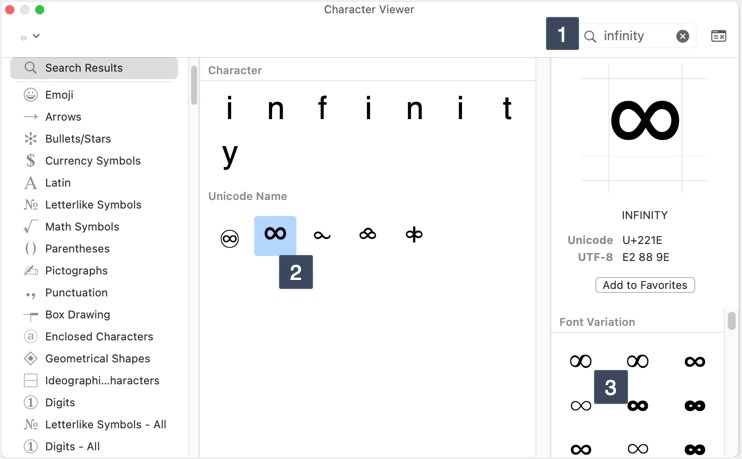Click Add to Favorites button
The image size is (742, 459).
coord(645,285)
